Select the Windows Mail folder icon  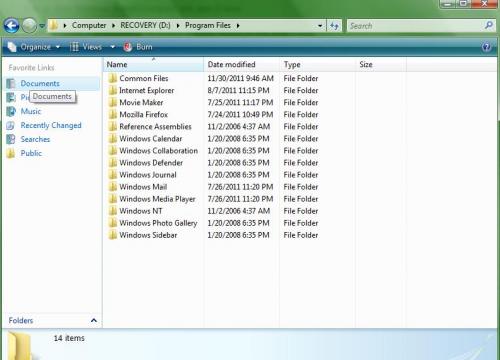coord(113,187)
